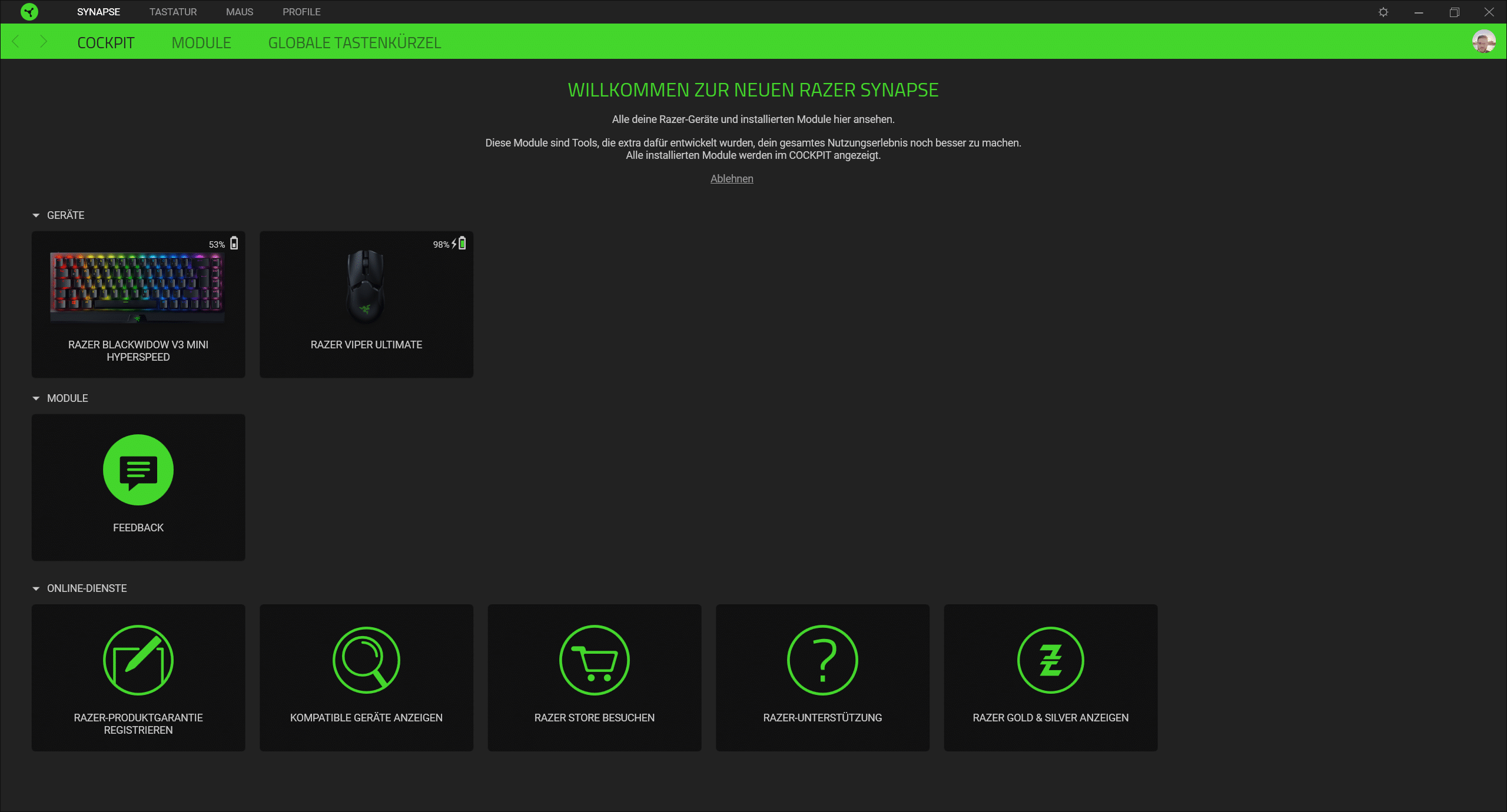Open the Razer Gold & Silver icon
This screenshot has width=1507, height=812.
click(x=1050, y=660)
